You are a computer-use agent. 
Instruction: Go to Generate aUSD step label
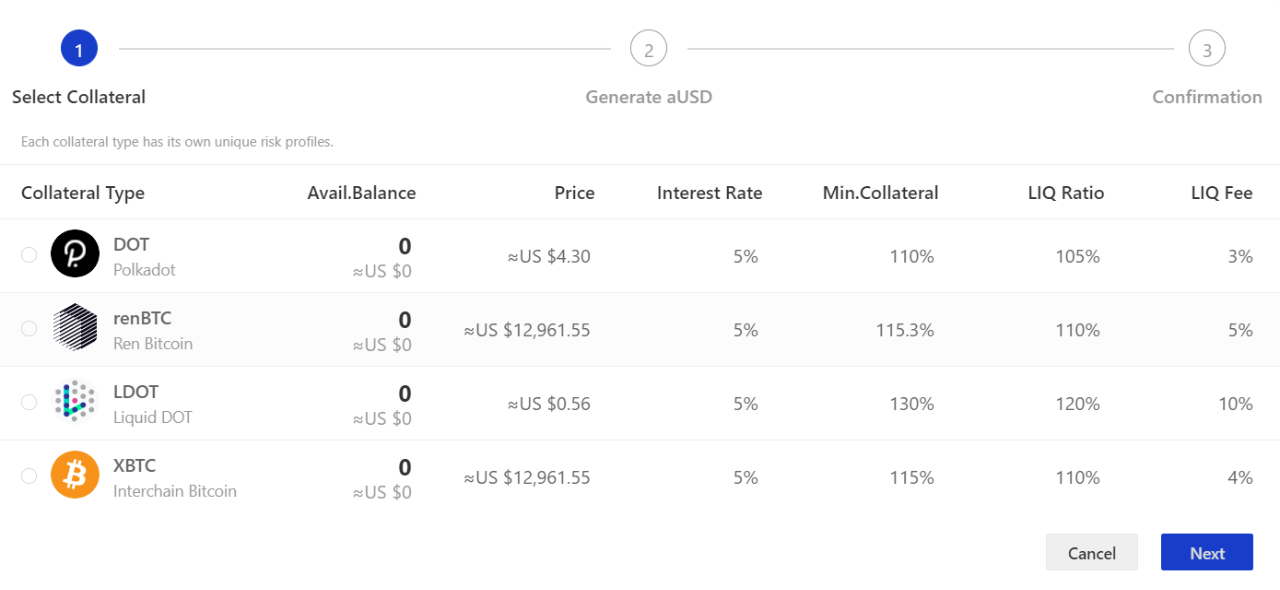coord(649,97)
